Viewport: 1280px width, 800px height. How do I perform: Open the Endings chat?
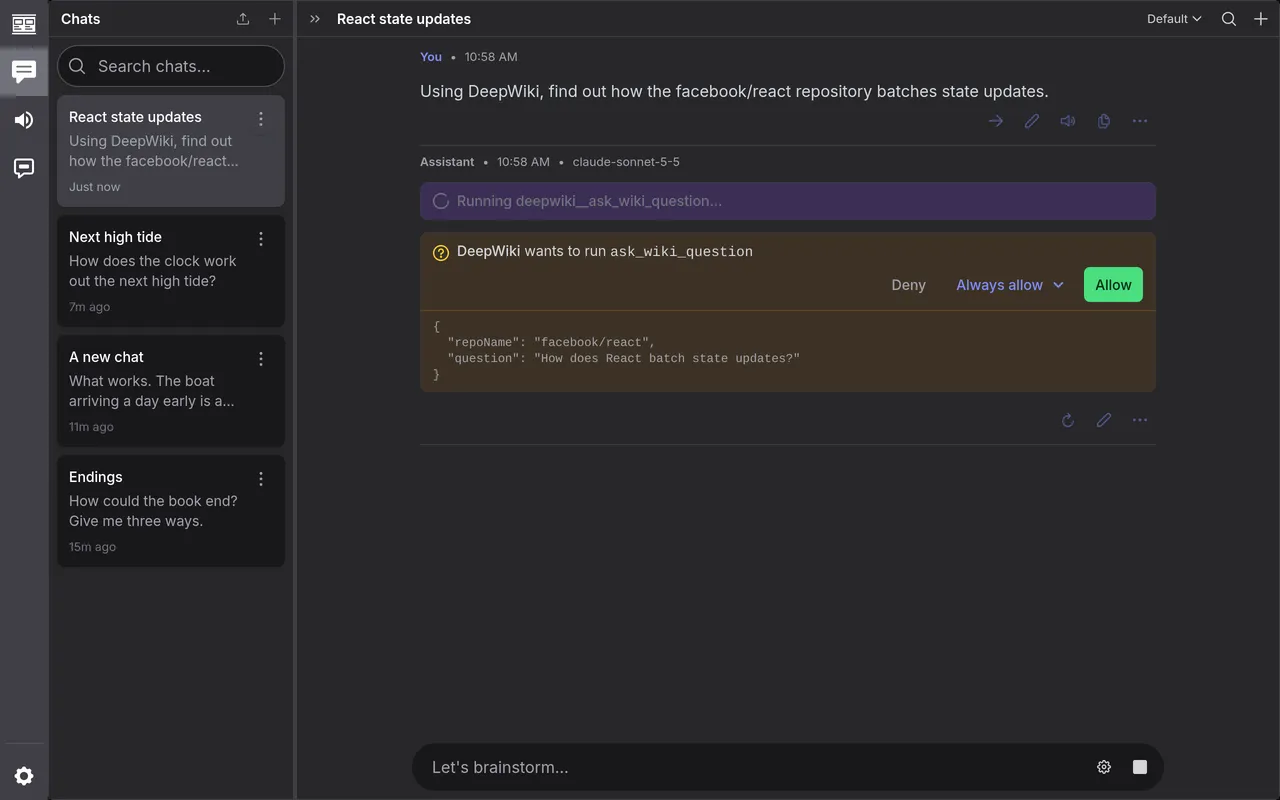171,511
